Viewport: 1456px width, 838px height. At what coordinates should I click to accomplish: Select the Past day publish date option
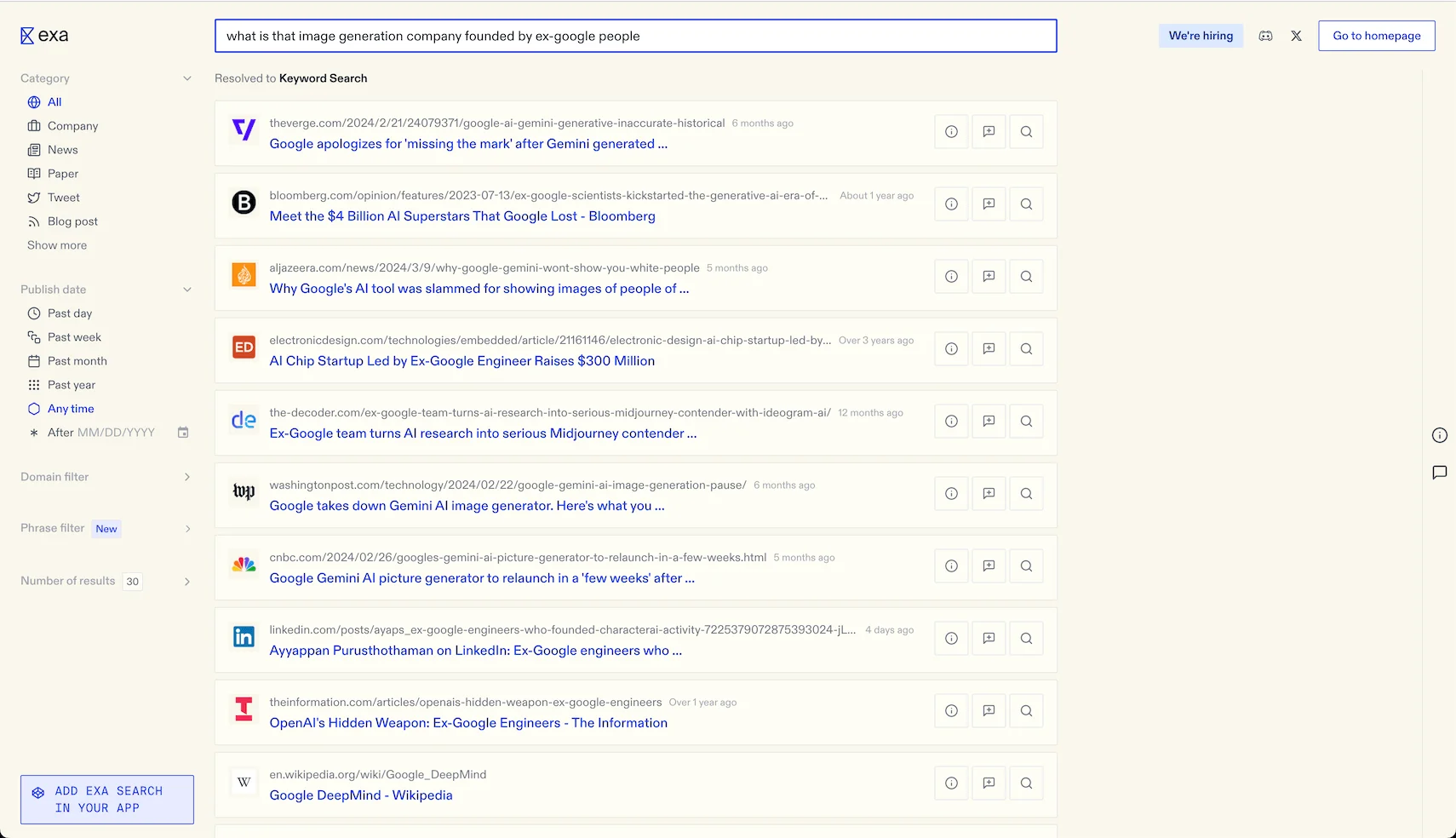click(70, 313)
